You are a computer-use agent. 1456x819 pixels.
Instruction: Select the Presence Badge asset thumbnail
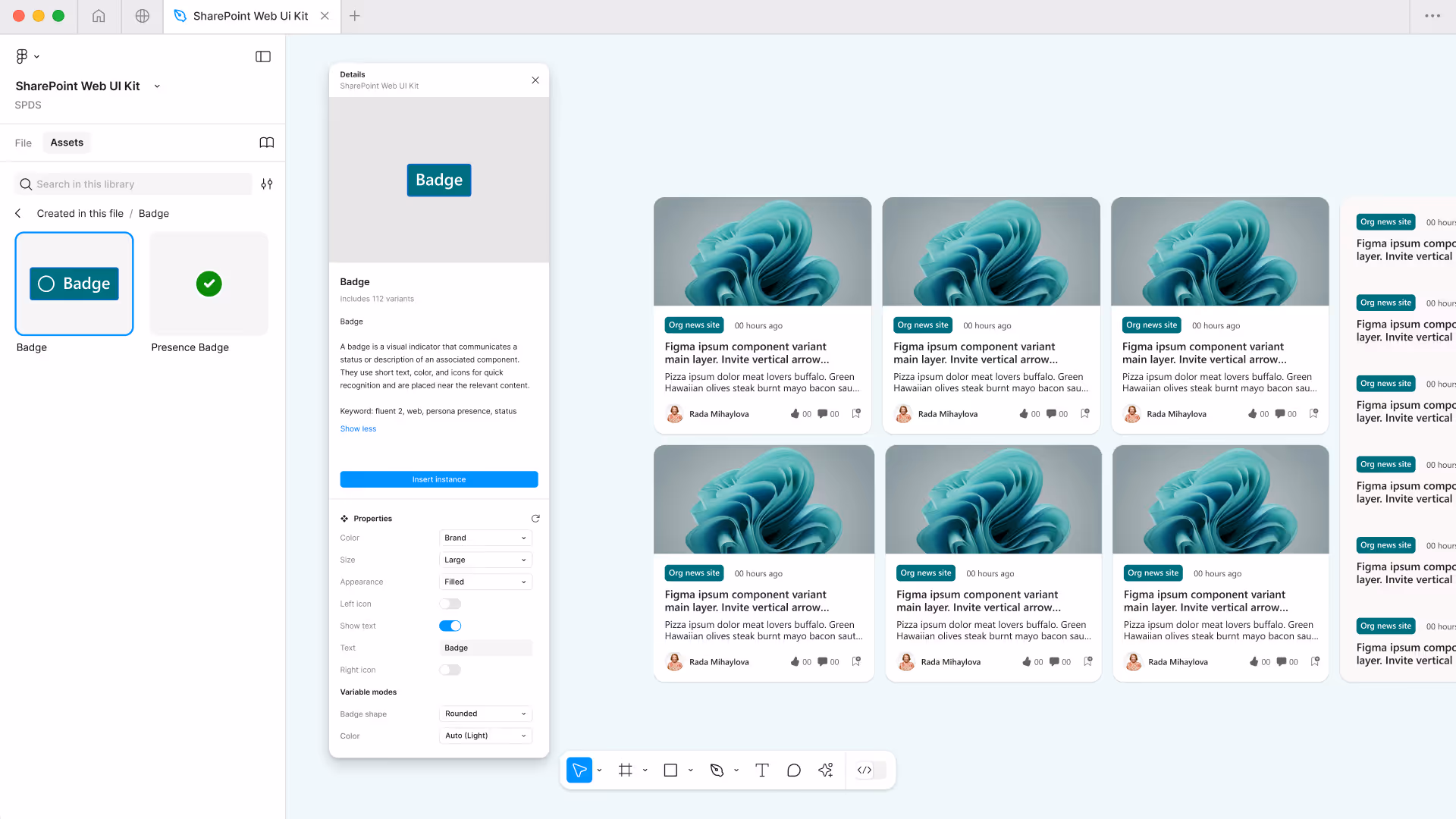(209, 284)
